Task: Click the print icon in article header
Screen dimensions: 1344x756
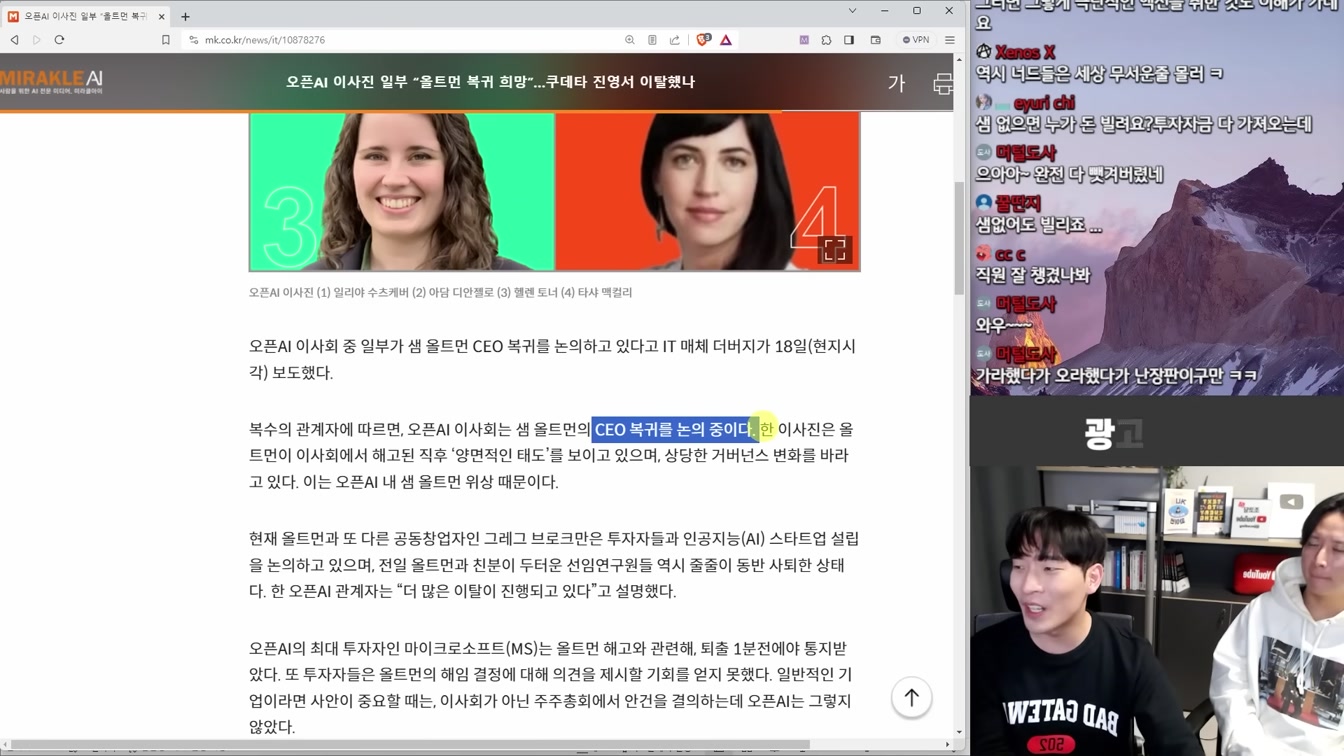Action: pyautogui.click(x=942, y=84)
